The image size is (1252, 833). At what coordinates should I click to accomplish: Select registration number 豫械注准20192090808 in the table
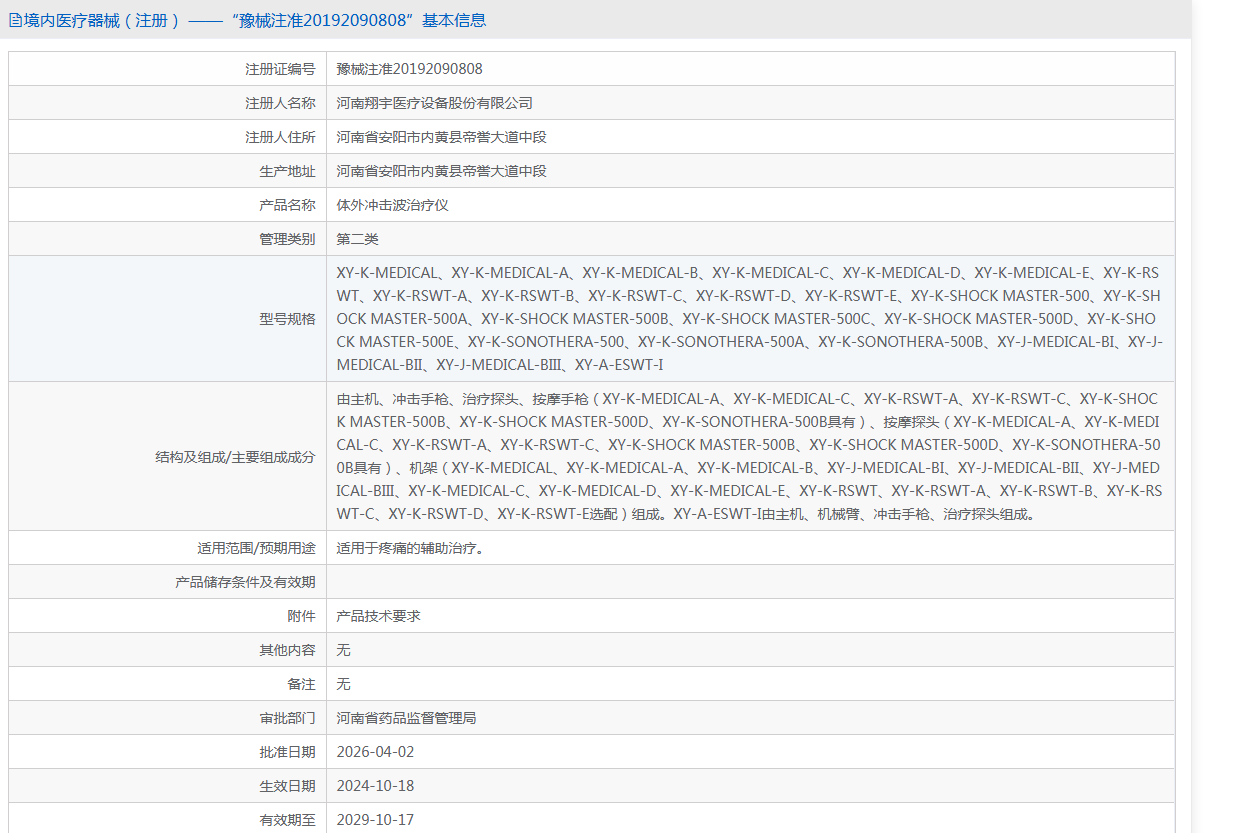[x=409, y=69]
